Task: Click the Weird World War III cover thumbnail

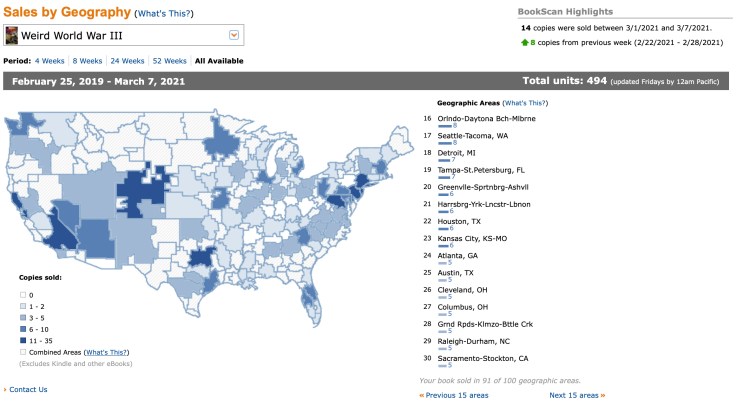Action: tap(11, 36)
